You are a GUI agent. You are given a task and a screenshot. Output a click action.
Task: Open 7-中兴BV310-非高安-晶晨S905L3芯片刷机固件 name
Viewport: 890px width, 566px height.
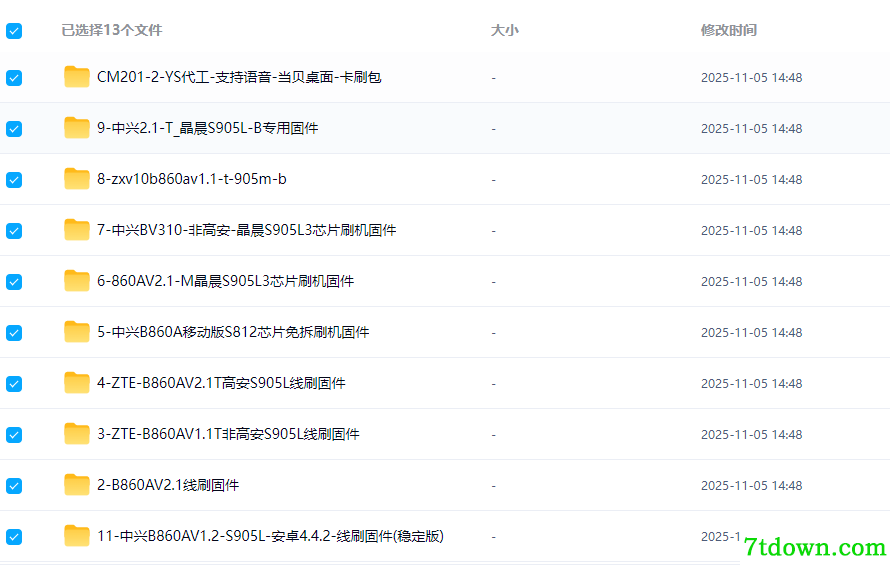point(246,230)
